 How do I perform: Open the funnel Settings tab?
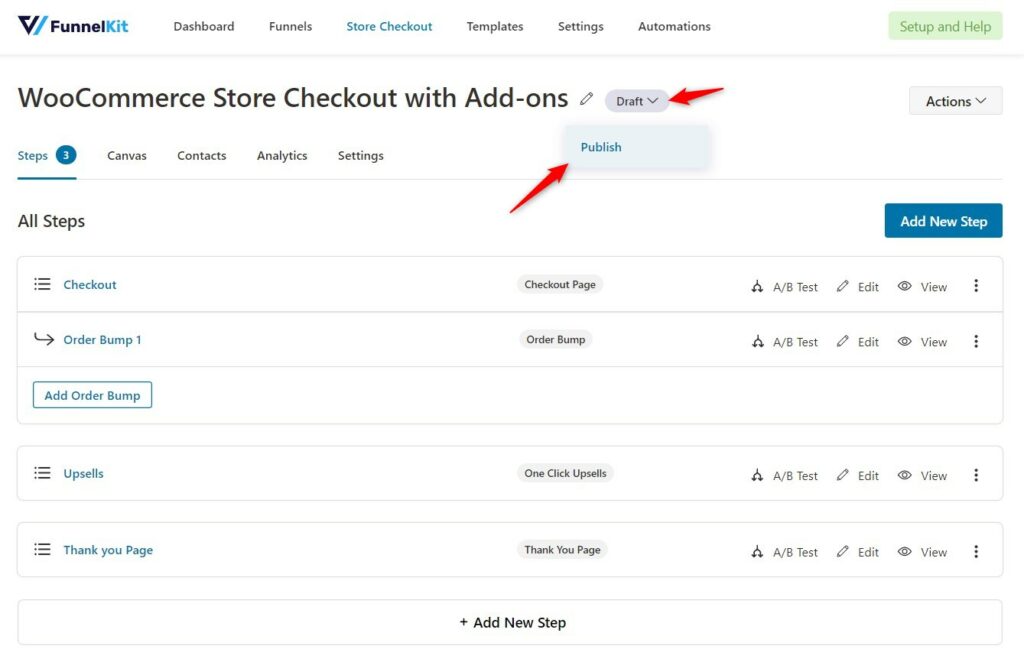[360, 155]
